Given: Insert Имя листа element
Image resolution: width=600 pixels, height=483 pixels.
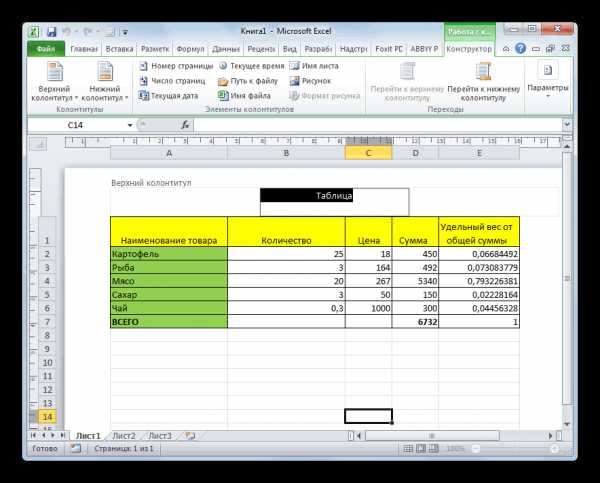Looking at the screenshot, I should click(x=314, y=66).
